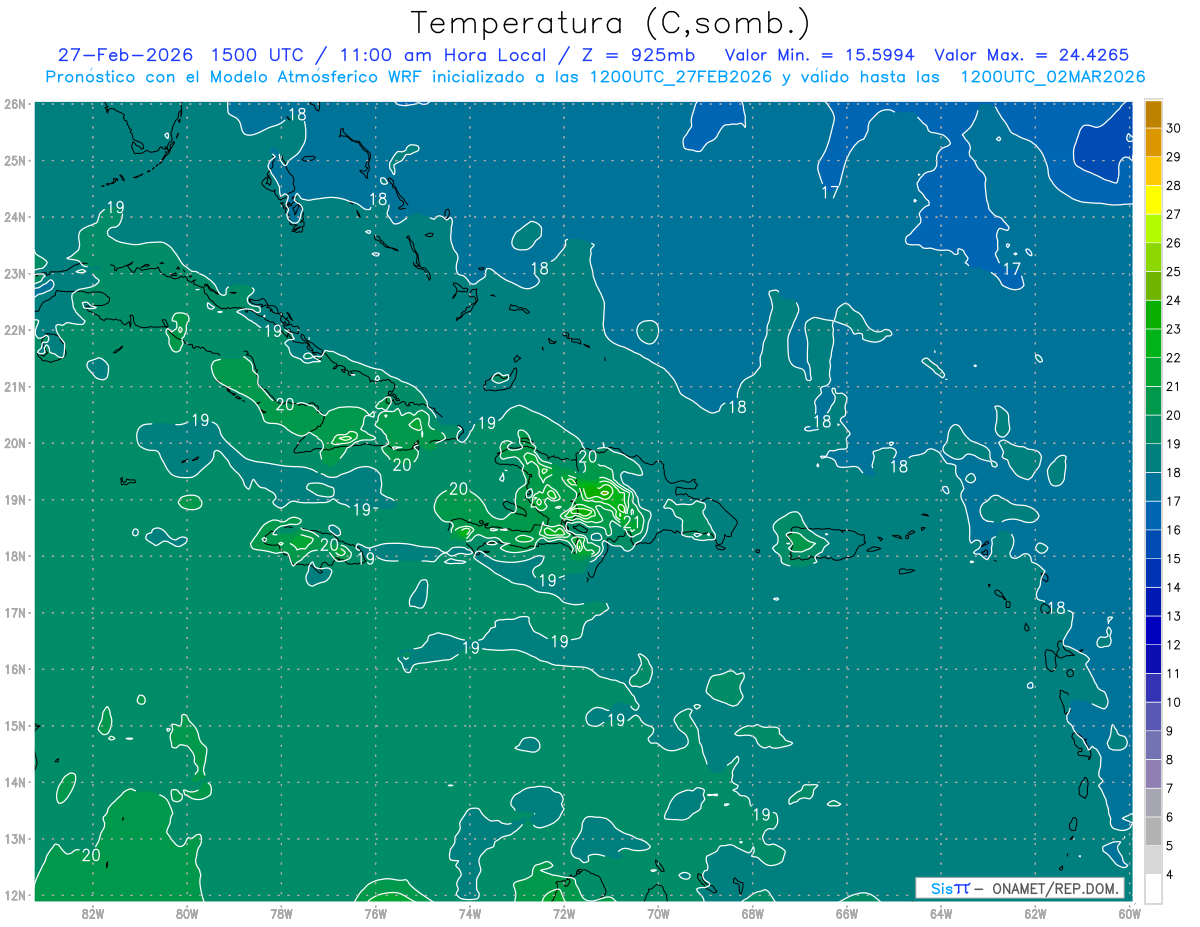Click the color bar label "7"
Viewport: 1200px width, 927px height.
[x=1170, y=789]
